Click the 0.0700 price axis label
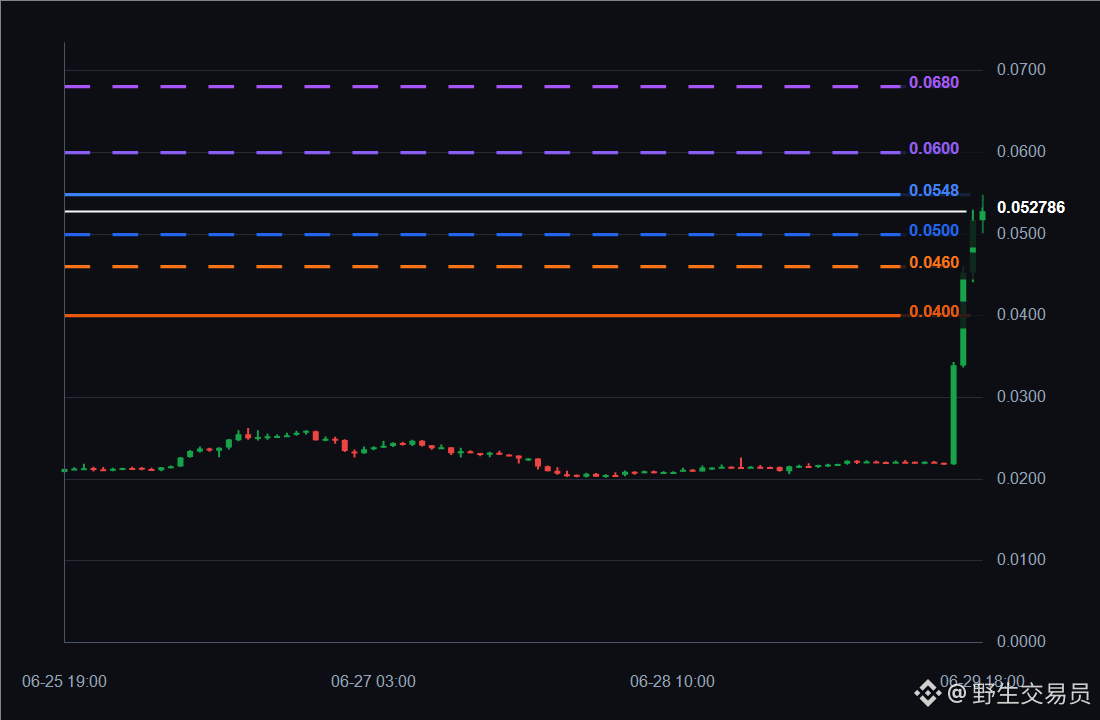This screenshot has height=720, width=1100. tap(1021, 69)
